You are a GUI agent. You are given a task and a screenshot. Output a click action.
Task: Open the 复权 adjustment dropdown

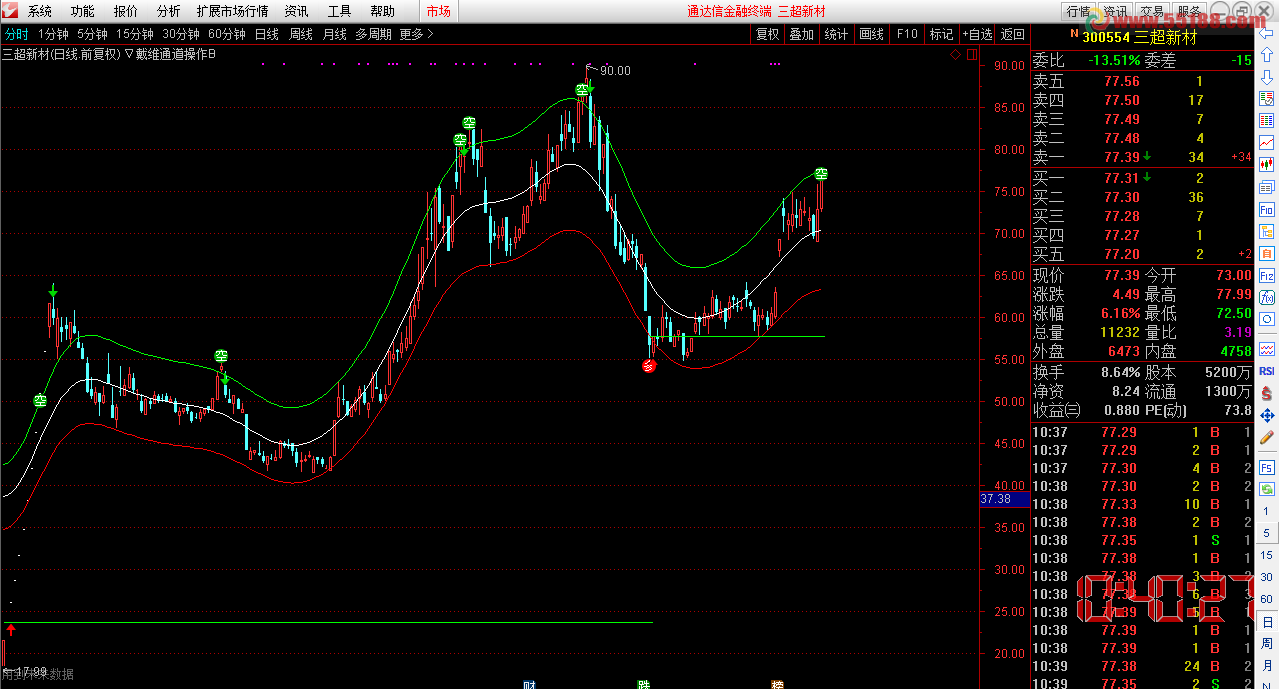click(767, 34)
